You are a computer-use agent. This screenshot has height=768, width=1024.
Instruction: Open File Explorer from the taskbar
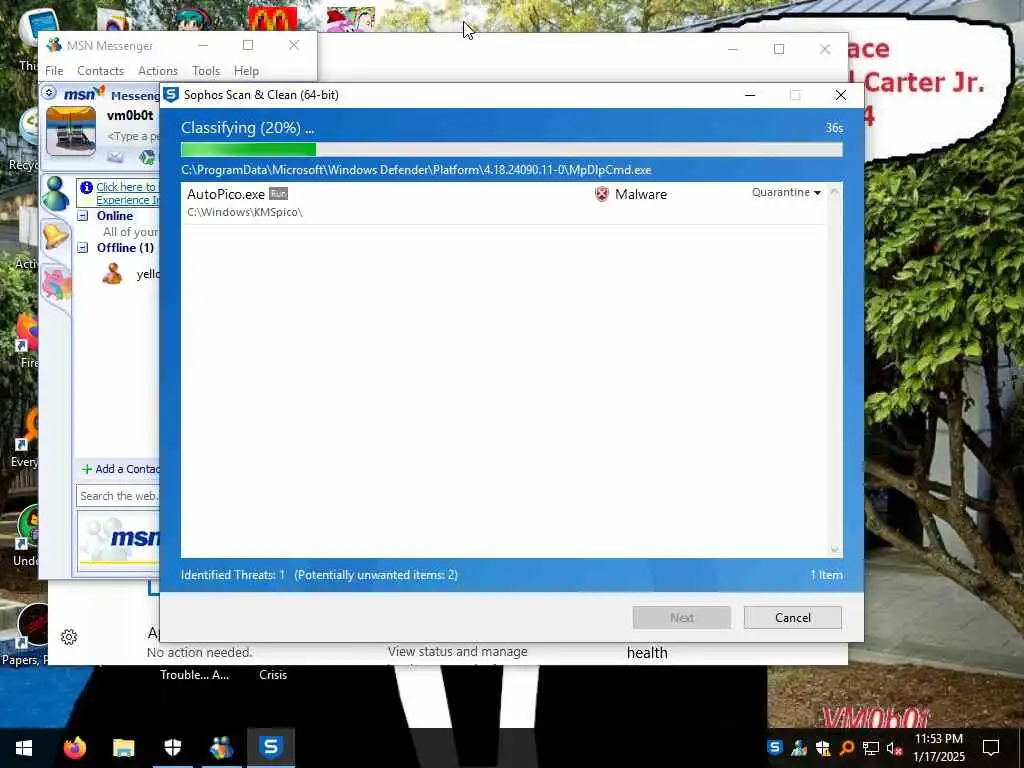tap(123, 747)
